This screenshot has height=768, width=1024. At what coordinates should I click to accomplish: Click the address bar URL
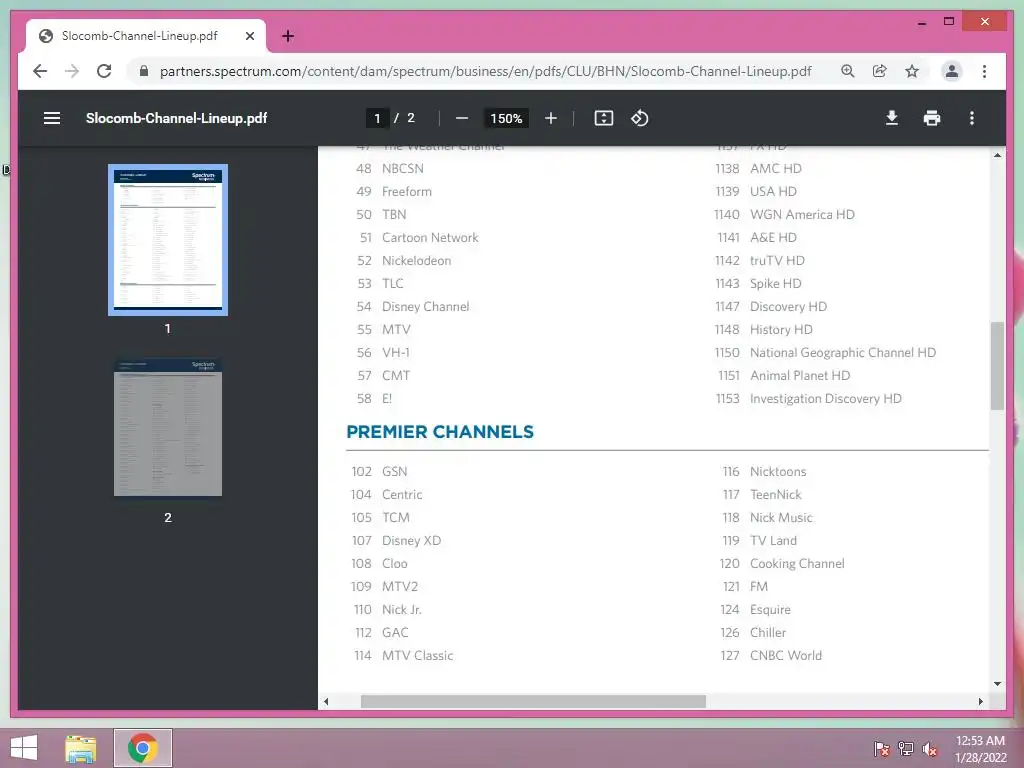pyautogui.click(x=485, y=71)
